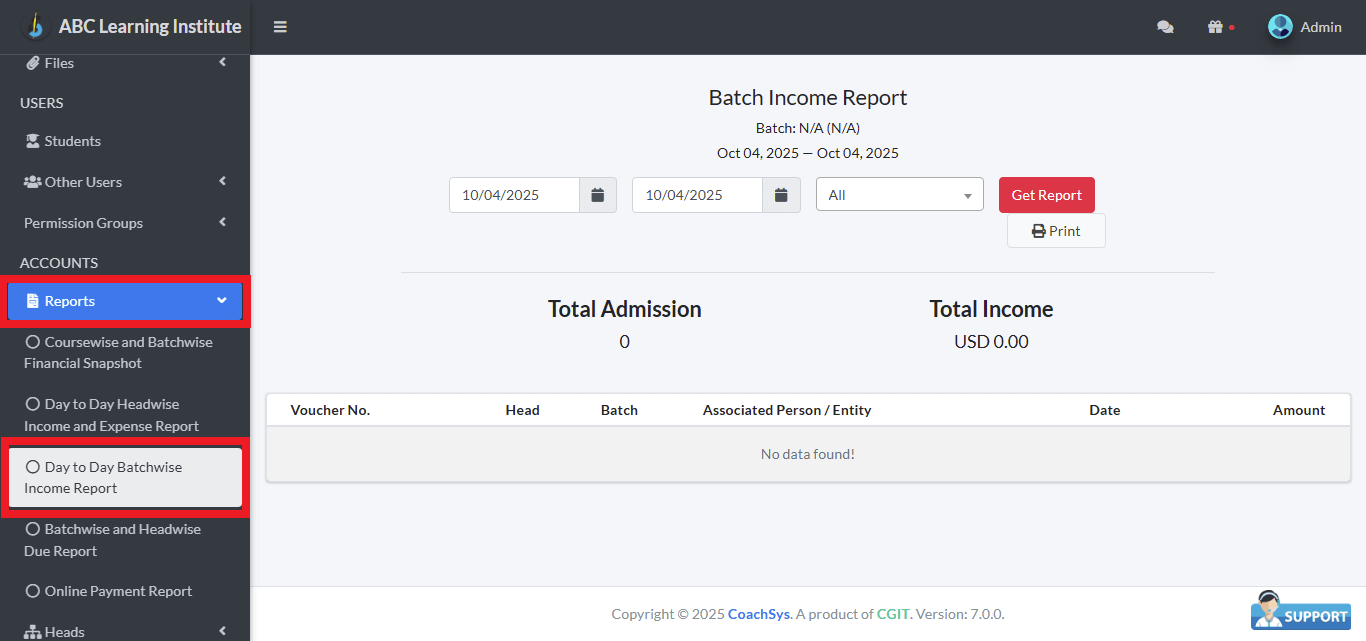This screenshot has width=1366, height=641.
Task: Select Day to Day Batchwise Income Report
Action: click(x=113, y=477)
